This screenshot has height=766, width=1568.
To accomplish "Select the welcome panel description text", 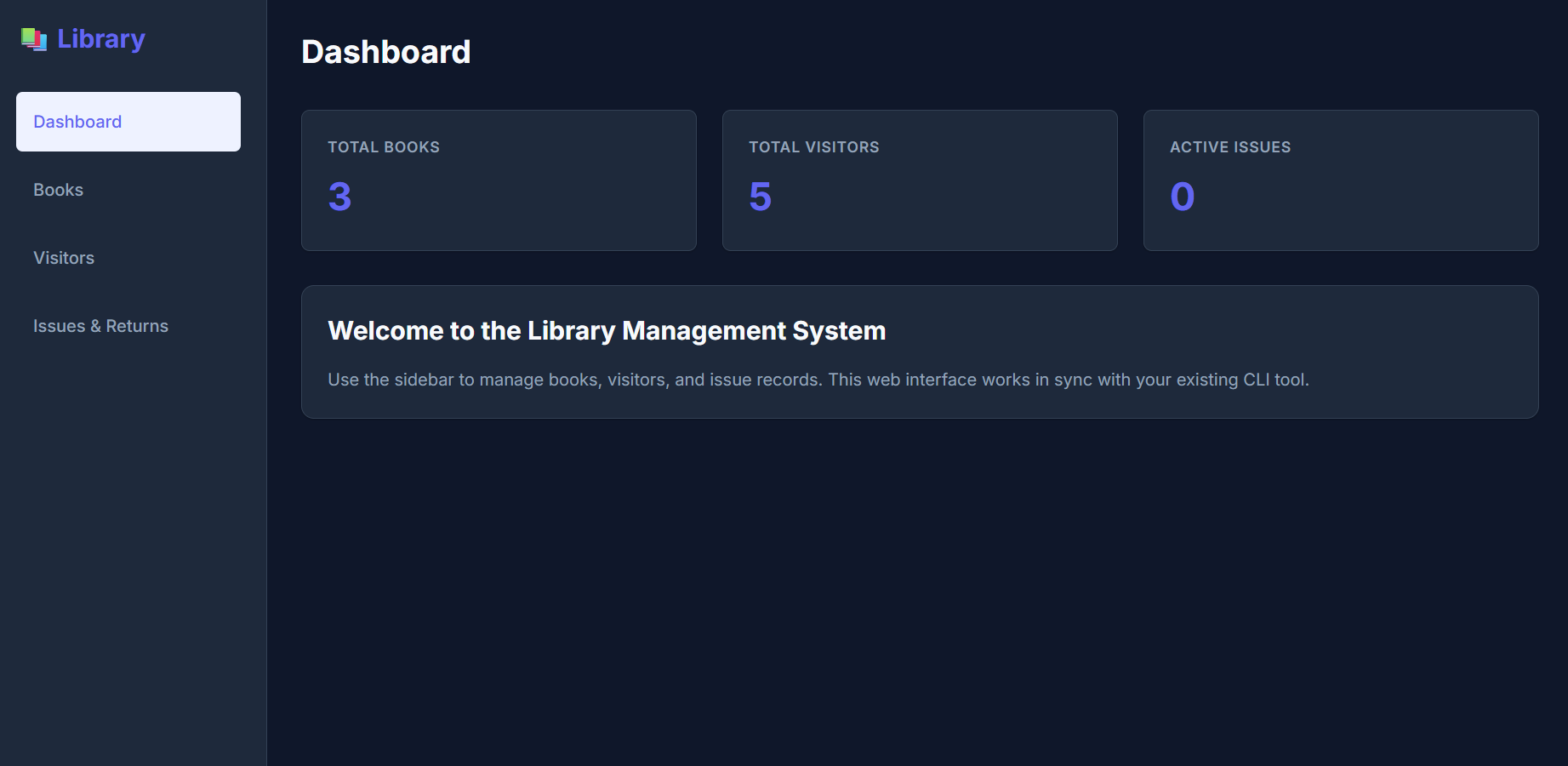I will [x=818, y=380].
